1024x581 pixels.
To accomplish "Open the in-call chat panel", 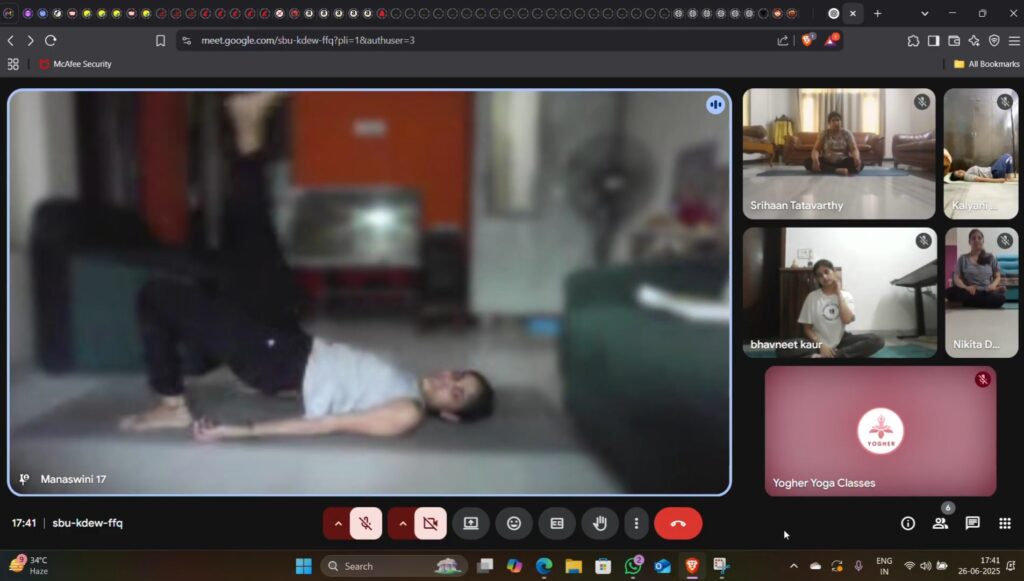I will pos(972,523).
